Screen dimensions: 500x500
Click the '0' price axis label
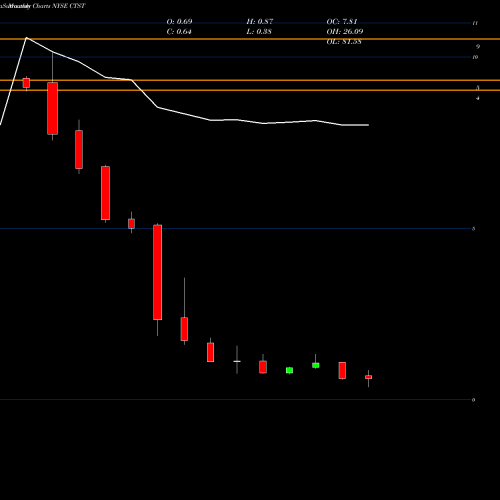click(473, 400)
